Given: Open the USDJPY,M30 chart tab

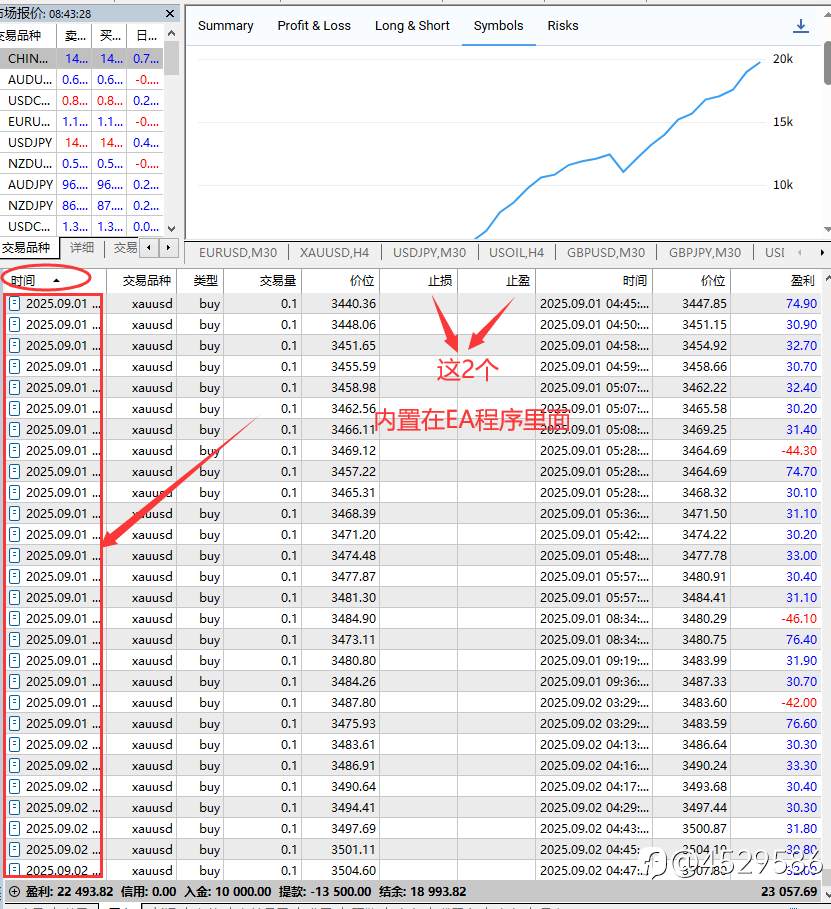Looking at the screenshot, I should (x=429, y=253).
